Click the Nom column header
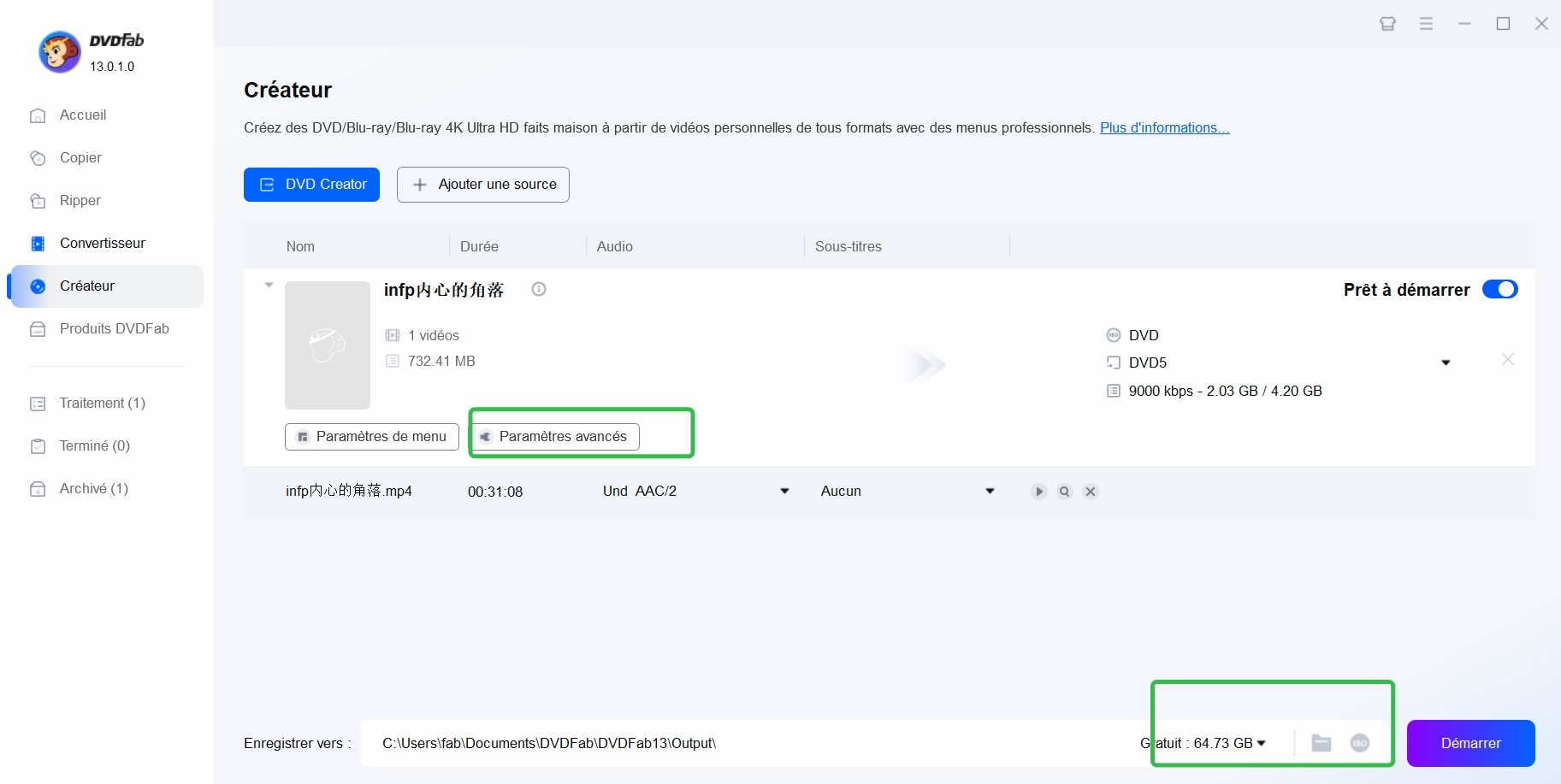Viewport: 1561px width, 784px height. (300, 247)
